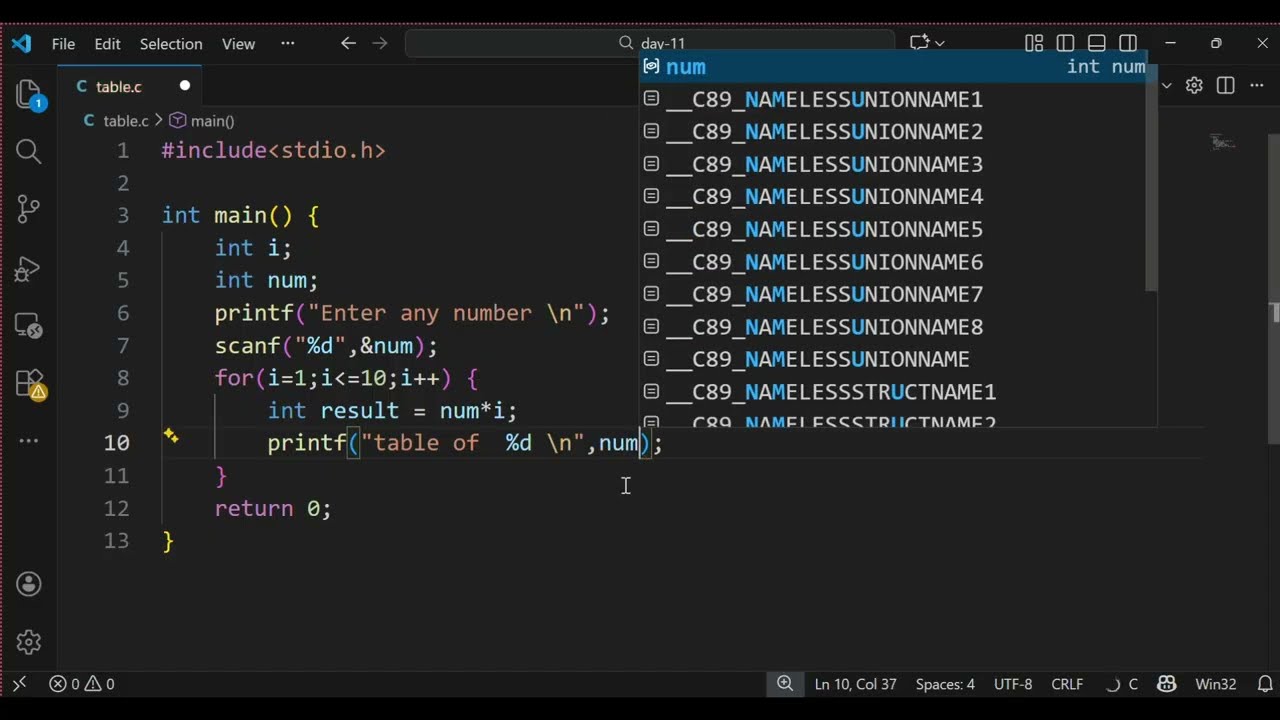Change indentation via Spaces: 4
The height and width of the screenshot is (720, 1280).
coord(945,684)
